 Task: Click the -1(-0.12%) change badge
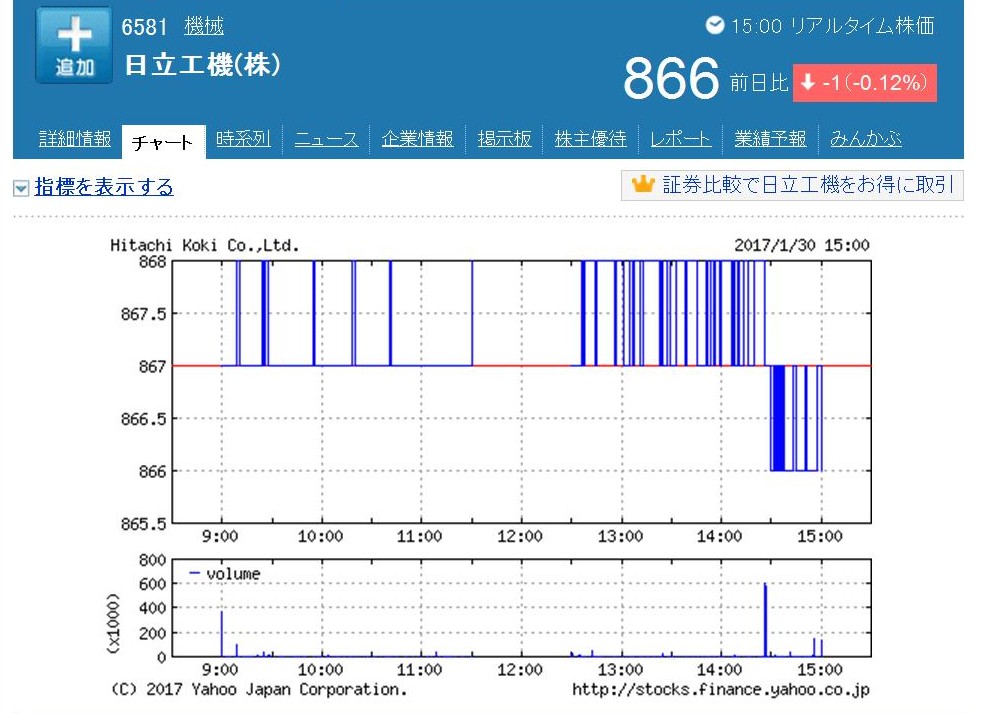pos(864,82)
